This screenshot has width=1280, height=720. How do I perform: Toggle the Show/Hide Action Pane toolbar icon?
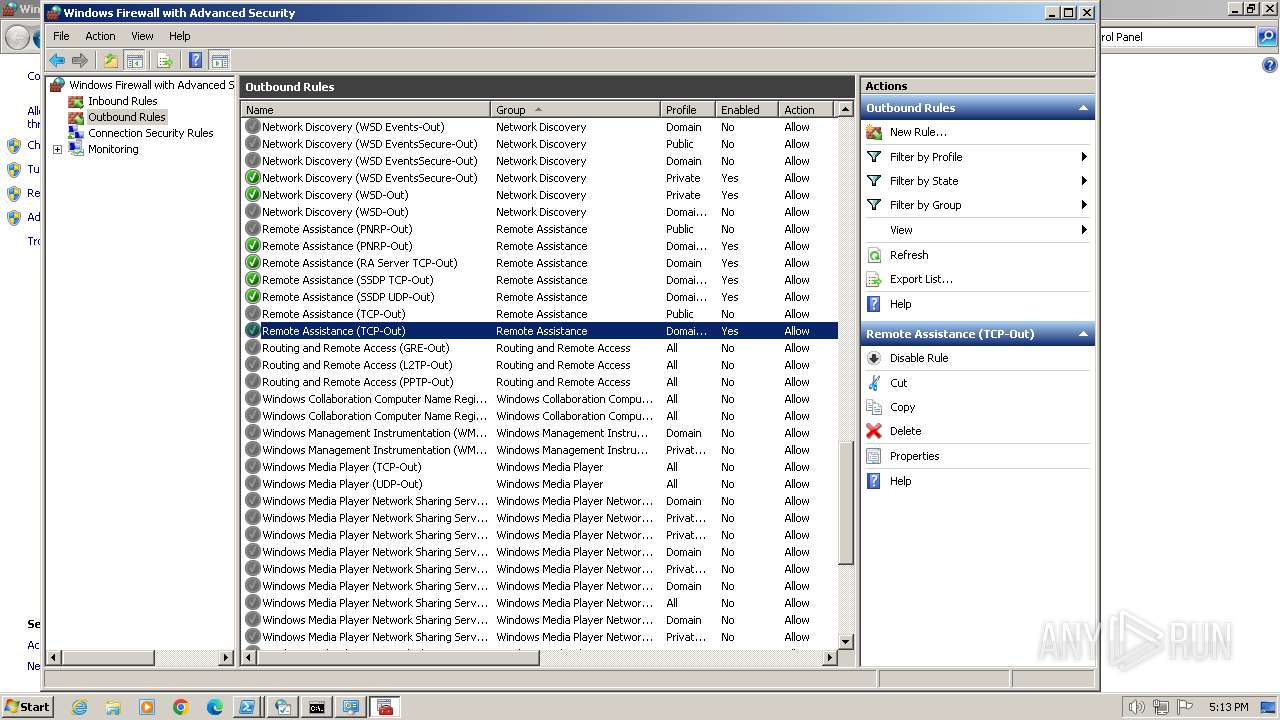coord(220,61)
